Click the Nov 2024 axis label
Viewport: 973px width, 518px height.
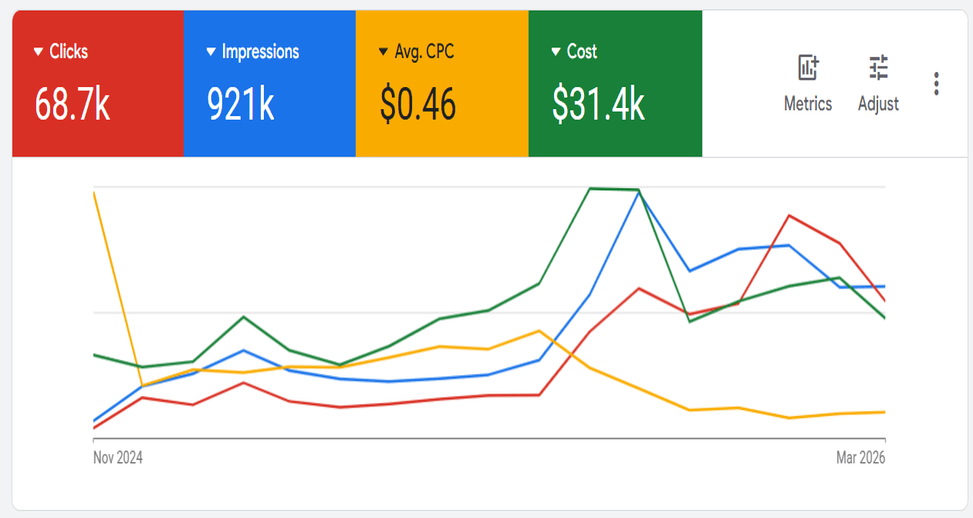click(x=118, y=458)
